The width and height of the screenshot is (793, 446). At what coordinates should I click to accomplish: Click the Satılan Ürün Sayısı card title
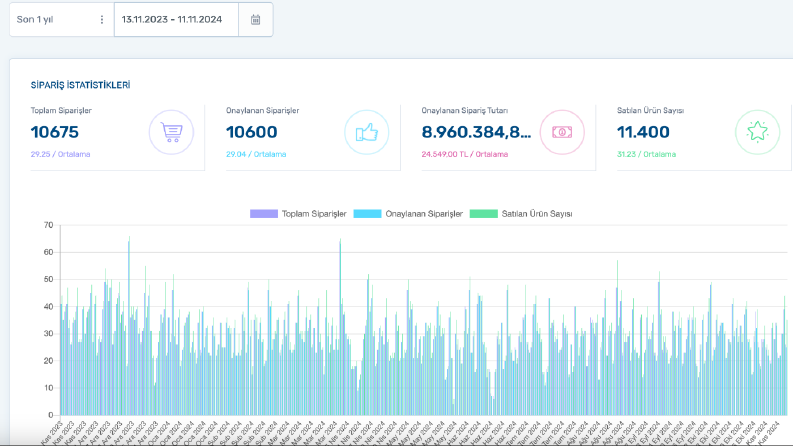pyautogui.click(x=650, y=110)
